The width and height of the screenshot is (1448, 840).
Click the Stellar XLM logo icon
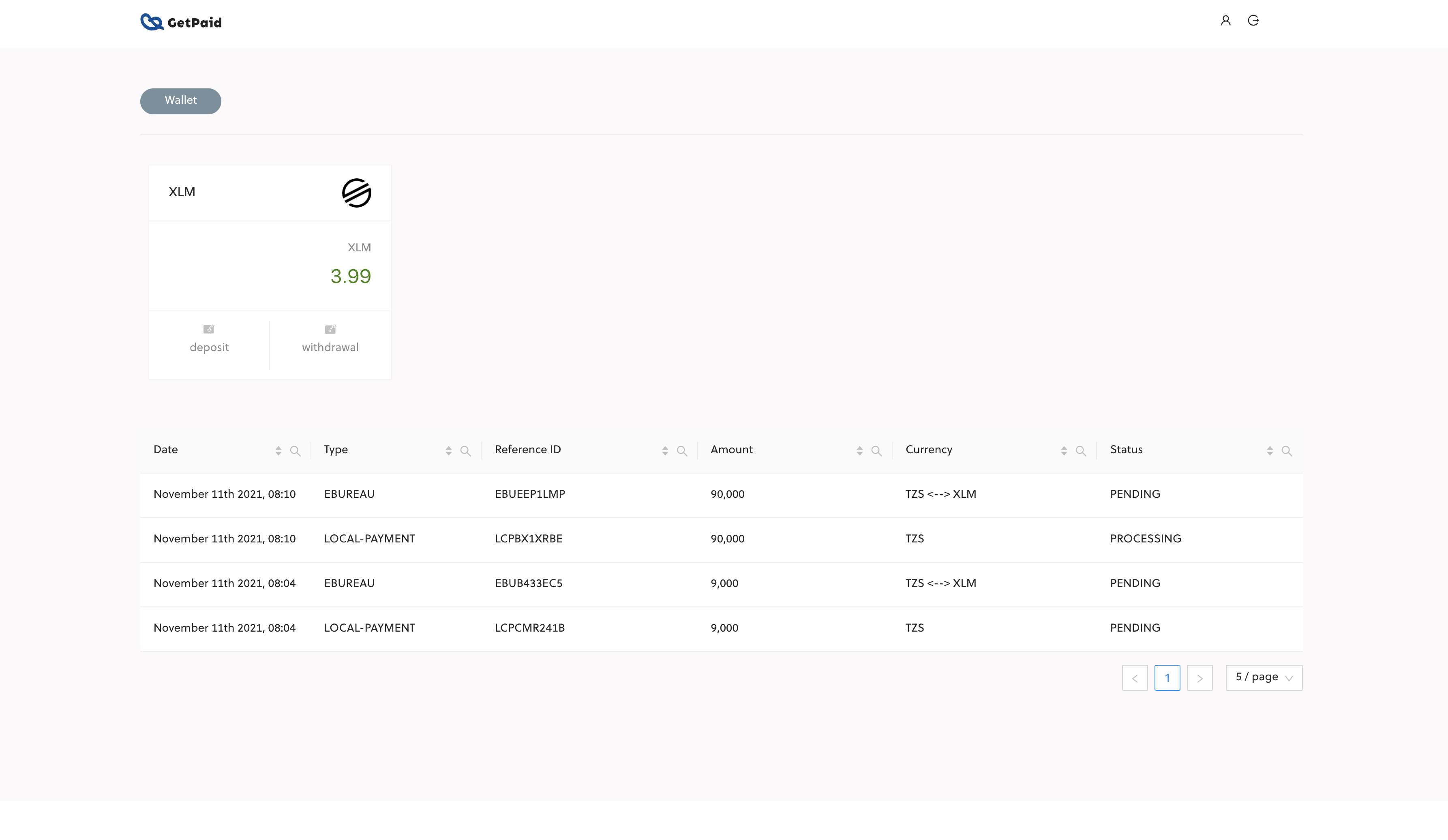click(x=356, y=193)
